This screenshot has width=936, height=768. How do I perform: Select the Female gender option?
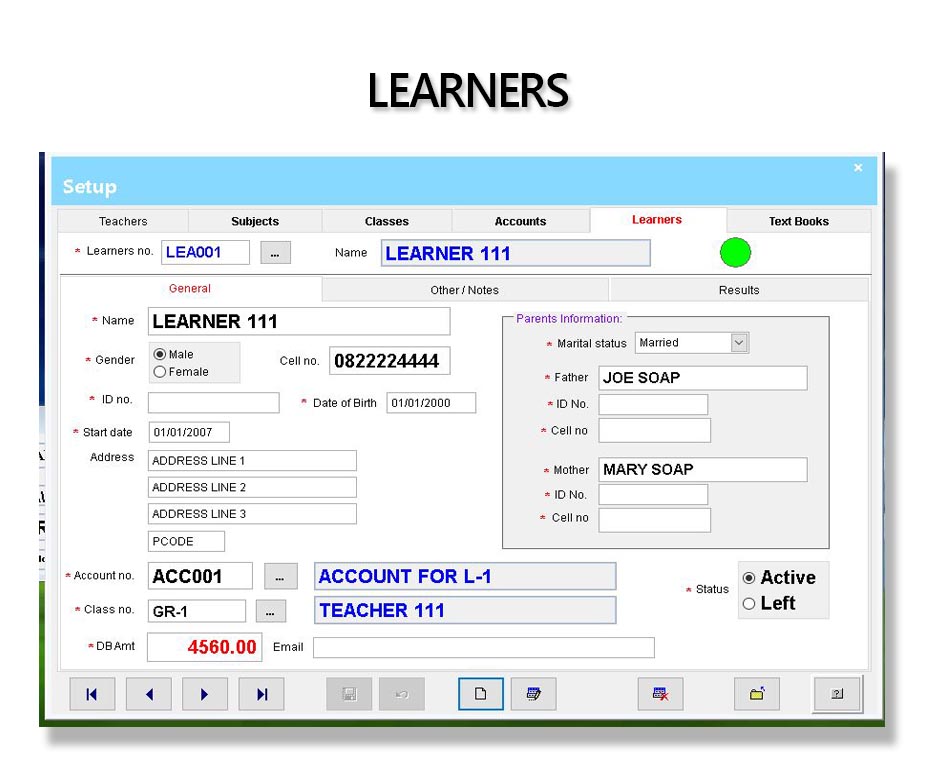[x=160, y=372]
